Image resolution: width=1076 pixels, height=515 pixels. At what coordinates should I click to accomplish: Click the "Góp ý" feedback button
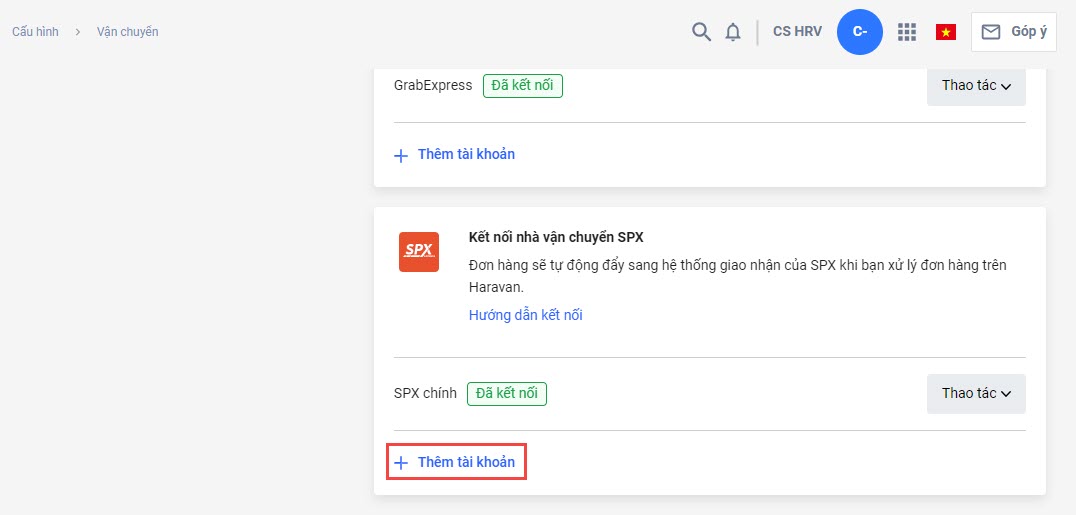[x=1014, y=32]
